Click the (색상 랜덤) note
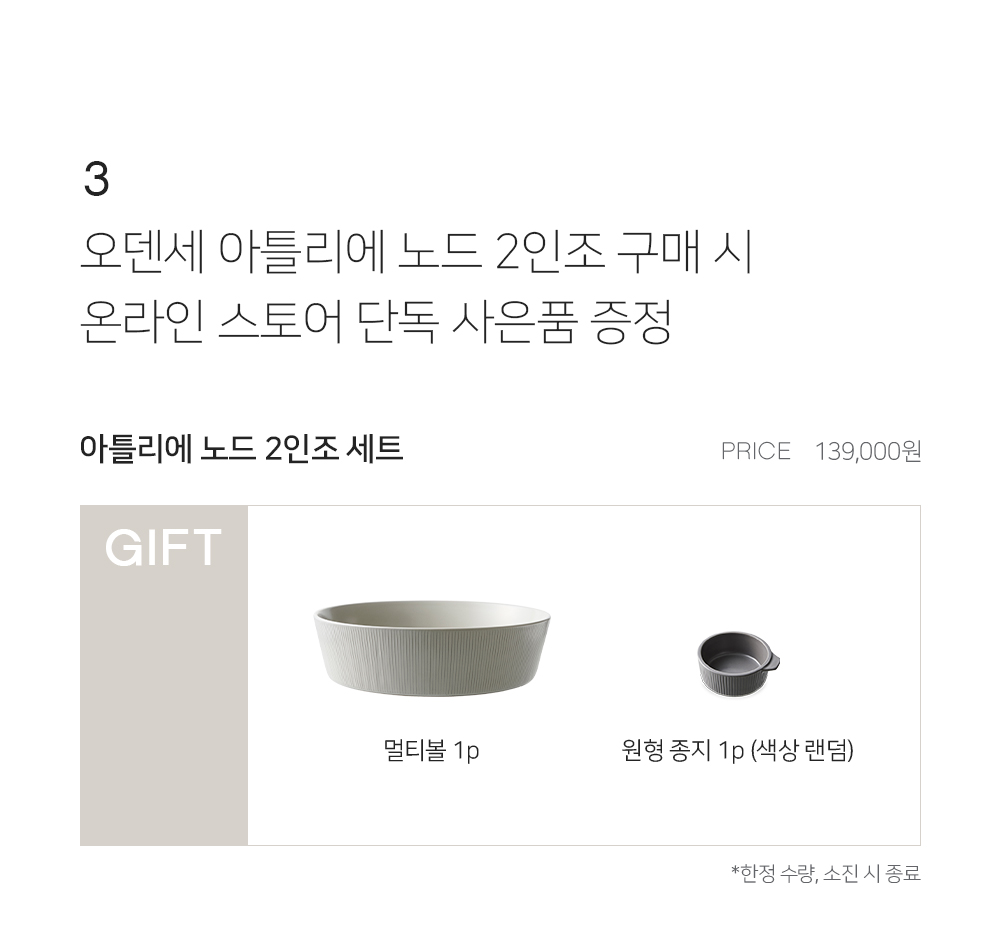Image resolution: width=1000 pixels, height=942 pixels. [802, 750]
